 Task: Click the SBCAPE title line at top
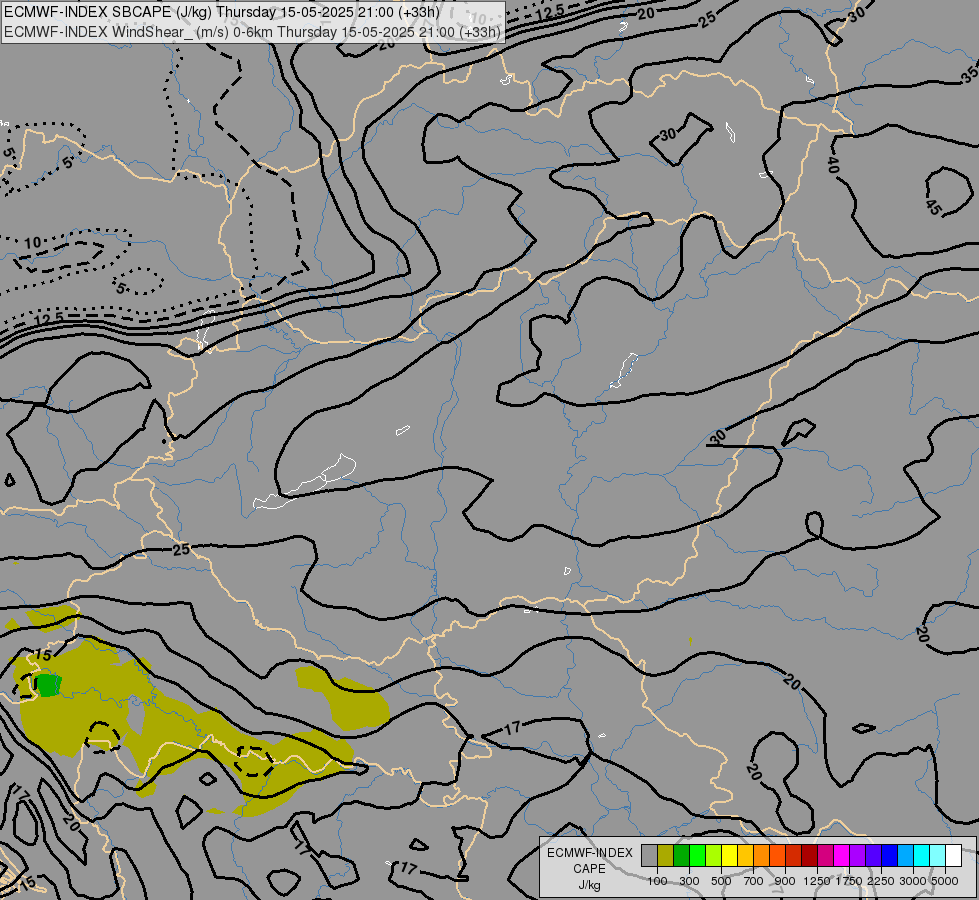[222, 12]
